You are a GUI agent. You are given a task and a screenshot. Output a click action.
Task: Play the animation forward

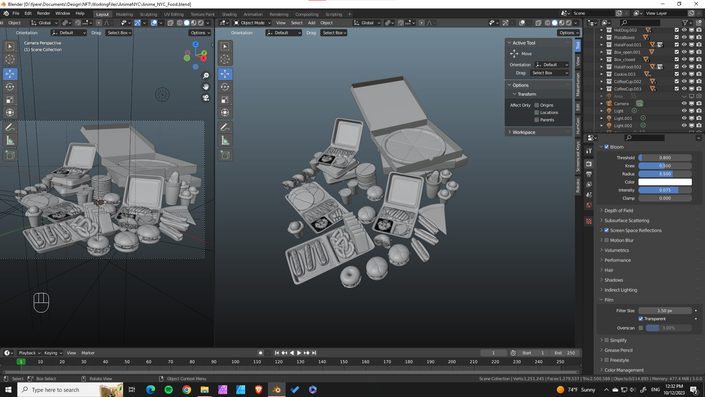[299, 353]
